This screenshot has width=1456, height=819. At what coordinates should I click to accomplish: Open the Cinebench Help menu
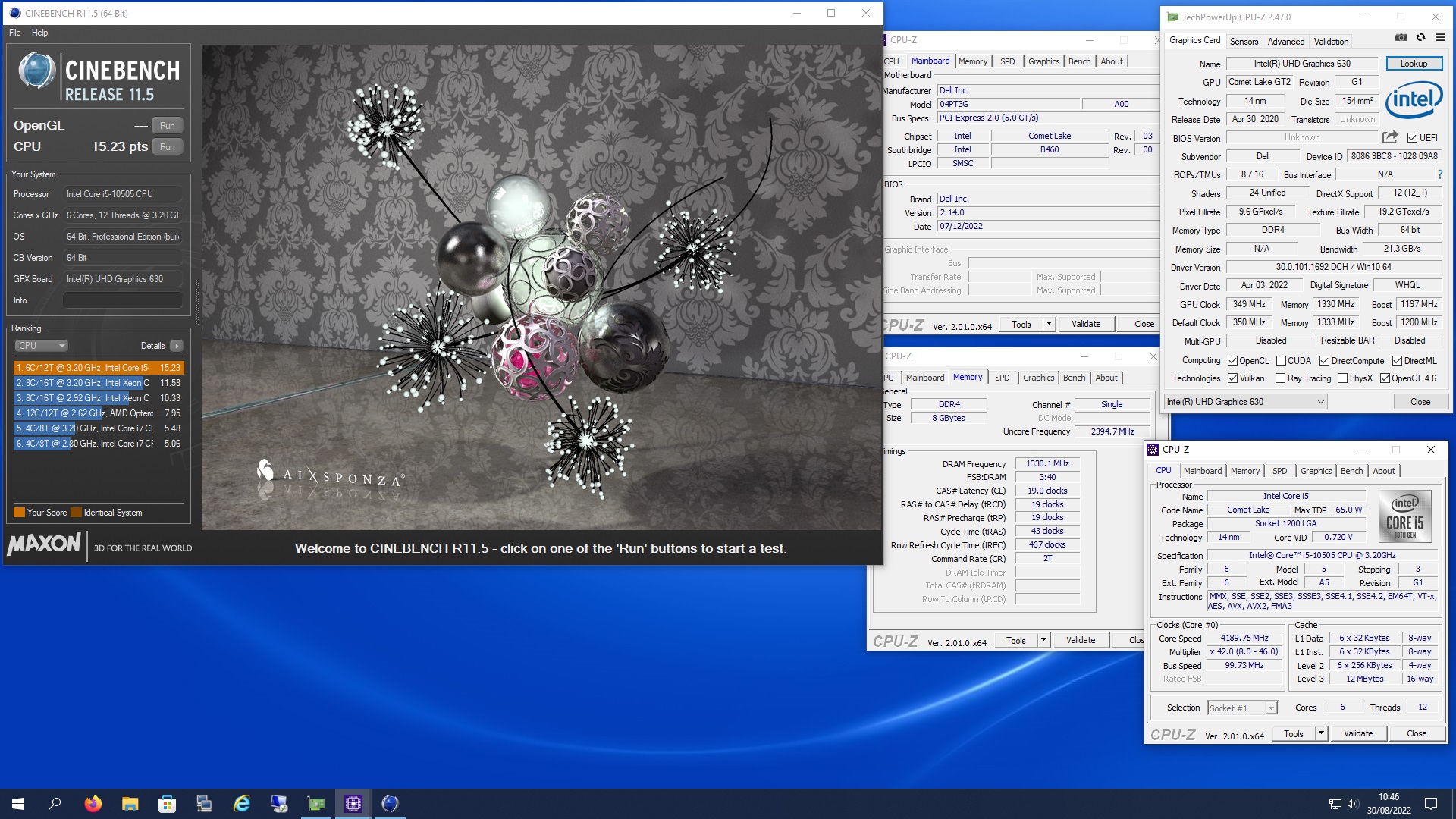click(x=40, y=33)
